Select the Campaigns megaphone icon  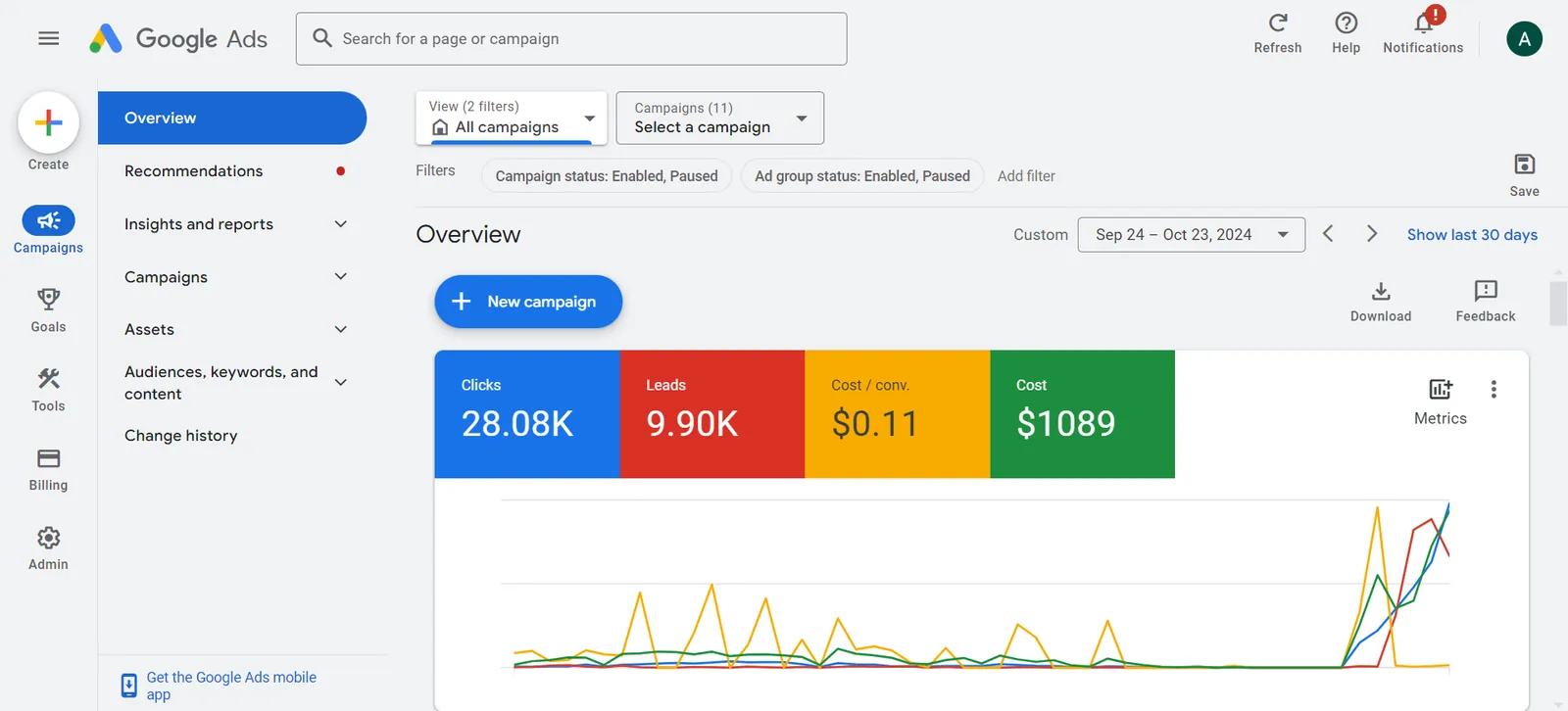tap(48, 220)
